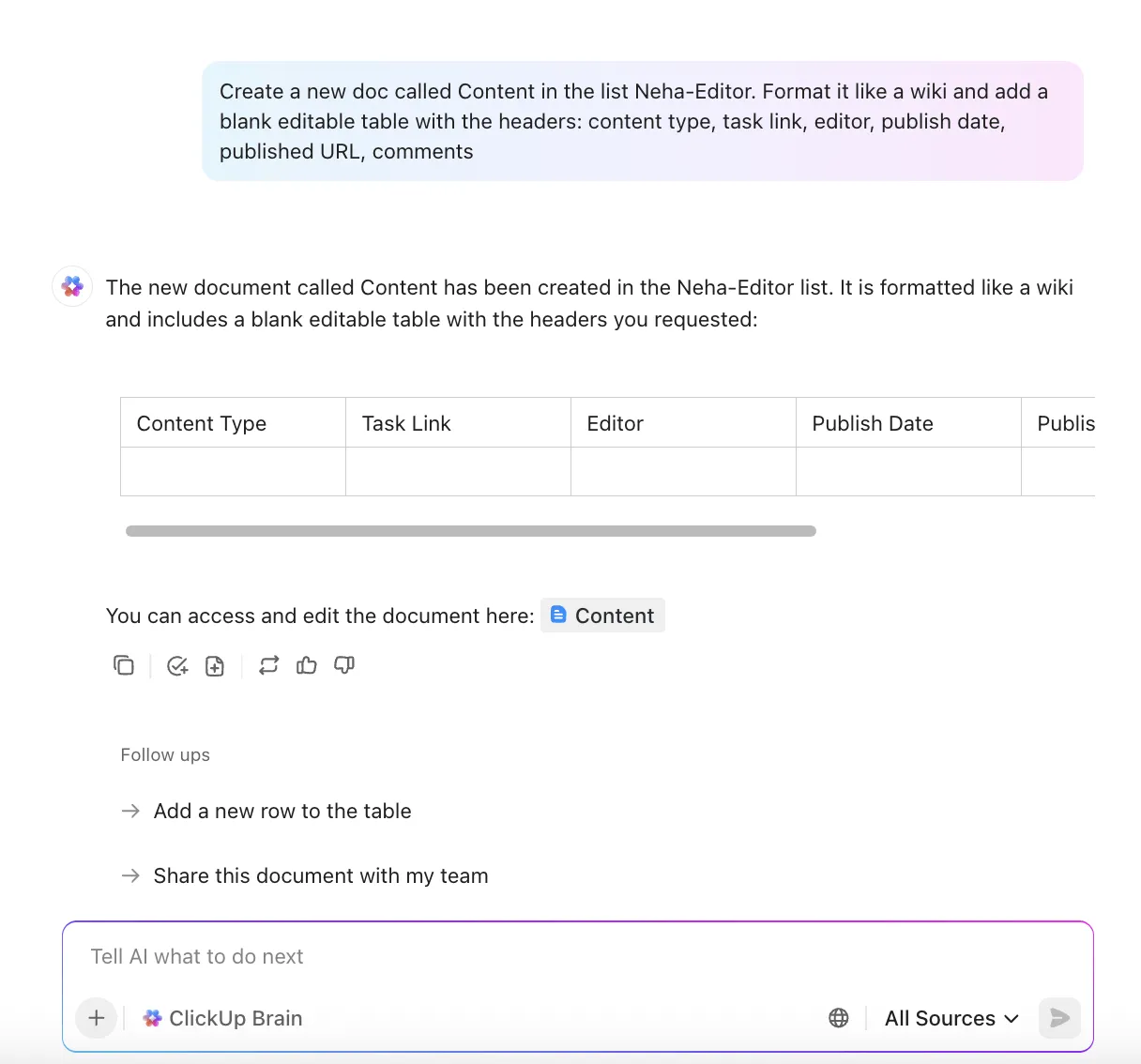Select 'Add a new row to the table' follow-up

282,811
